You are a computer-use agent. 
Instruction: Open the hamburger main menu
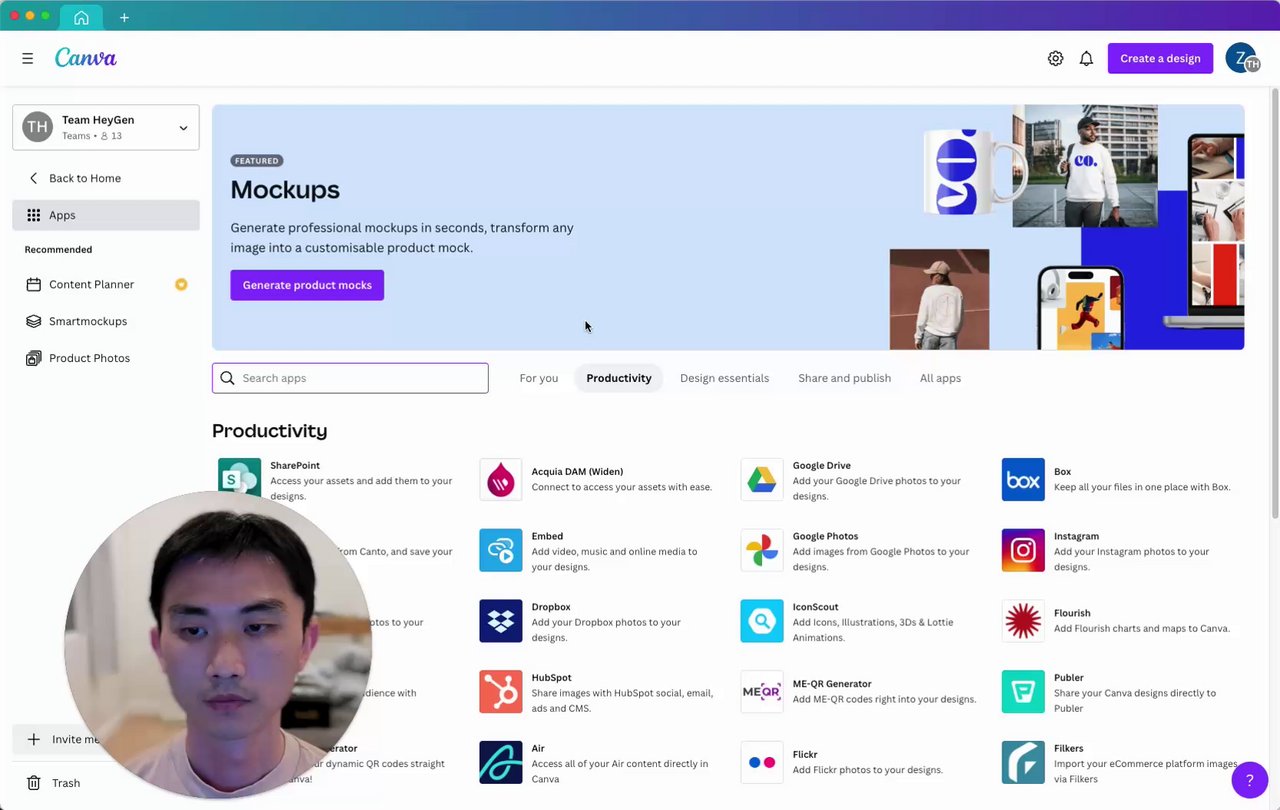(x=28, y=59)
